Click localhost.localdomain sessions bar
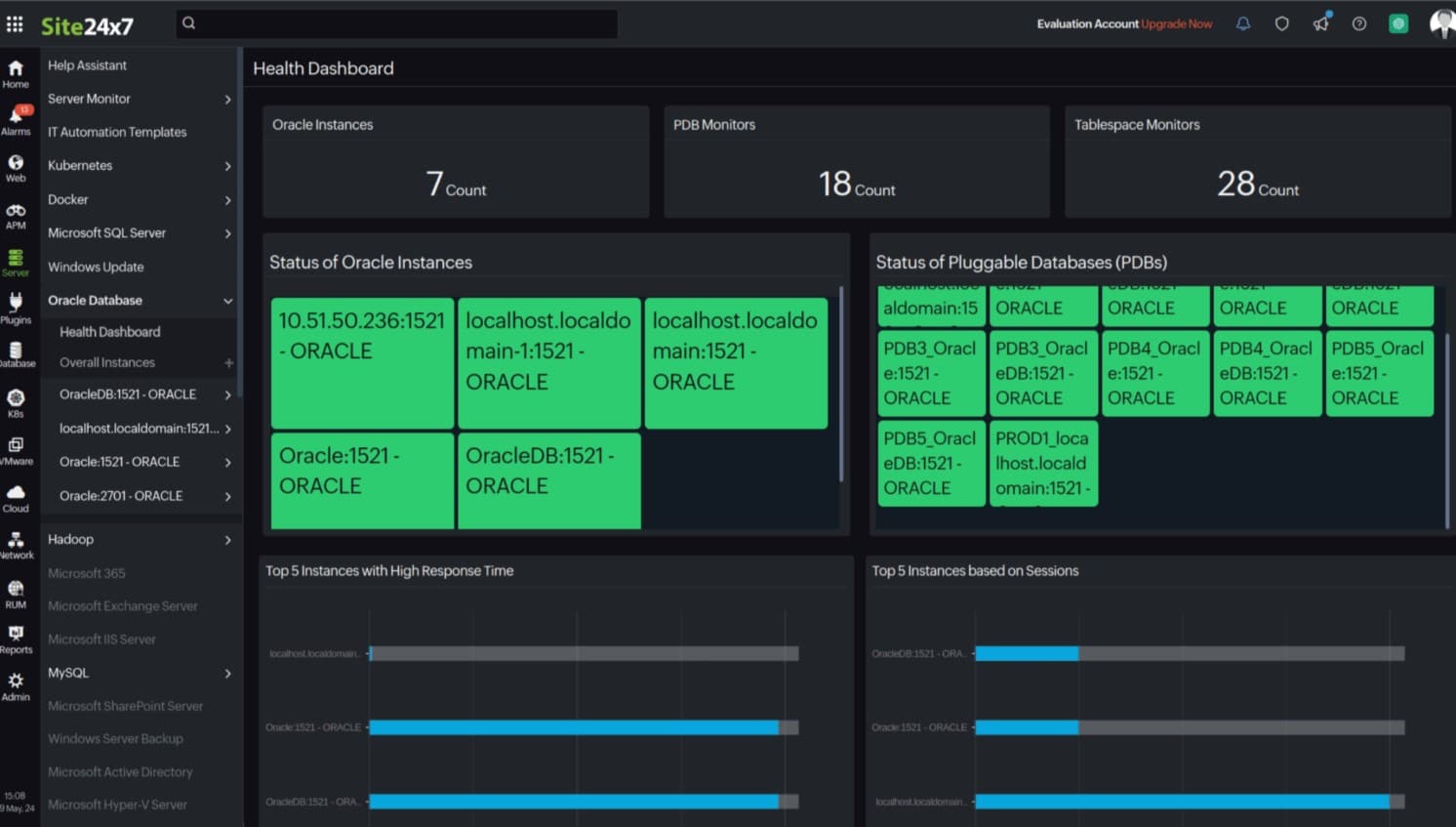This screenshot has height=827, width=1456. point(1183,802)
